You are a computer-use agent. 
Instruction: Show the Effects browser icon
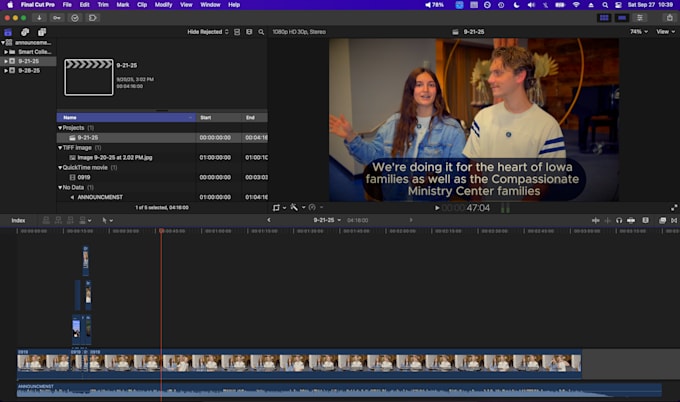point(662,220)
